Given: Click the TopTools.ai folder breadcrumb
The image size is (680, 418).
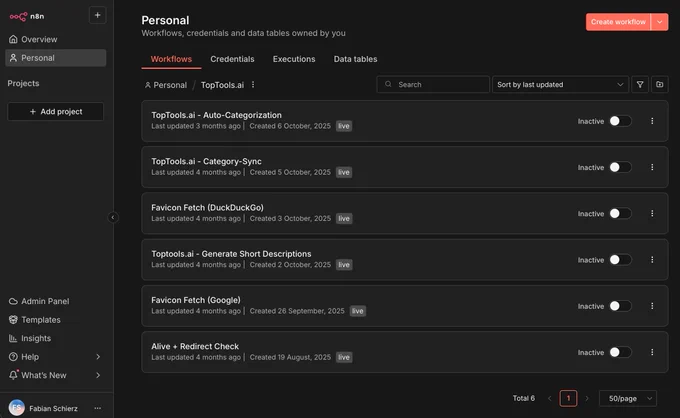Looking at the screenshot, I should point(222,85).
